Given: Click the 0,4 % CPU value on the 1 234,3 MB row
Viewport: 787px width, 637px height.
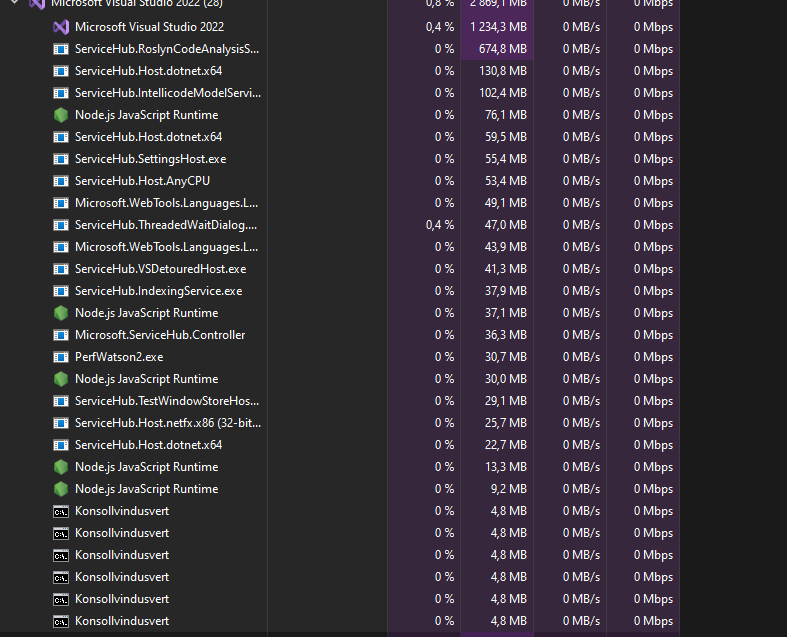Looking at the screenshot, I should (x=440, y=27).
